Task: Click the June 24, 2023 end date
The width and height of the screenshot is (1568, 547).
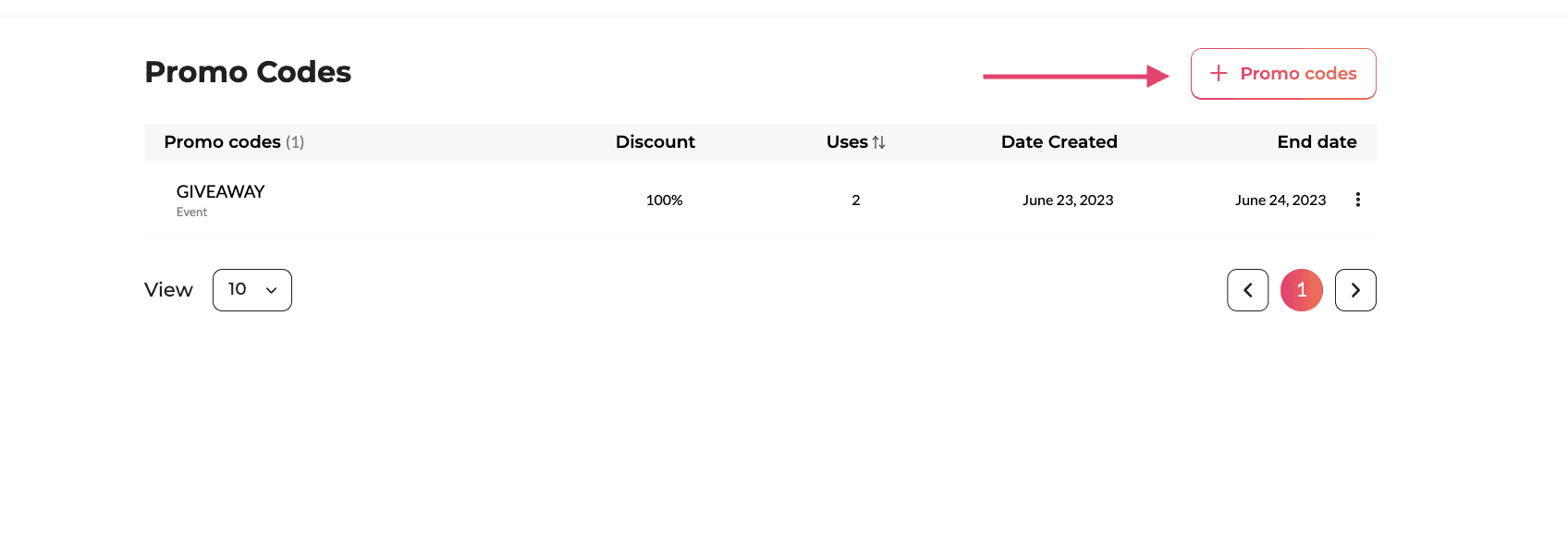Action: tap(1280, 200)
